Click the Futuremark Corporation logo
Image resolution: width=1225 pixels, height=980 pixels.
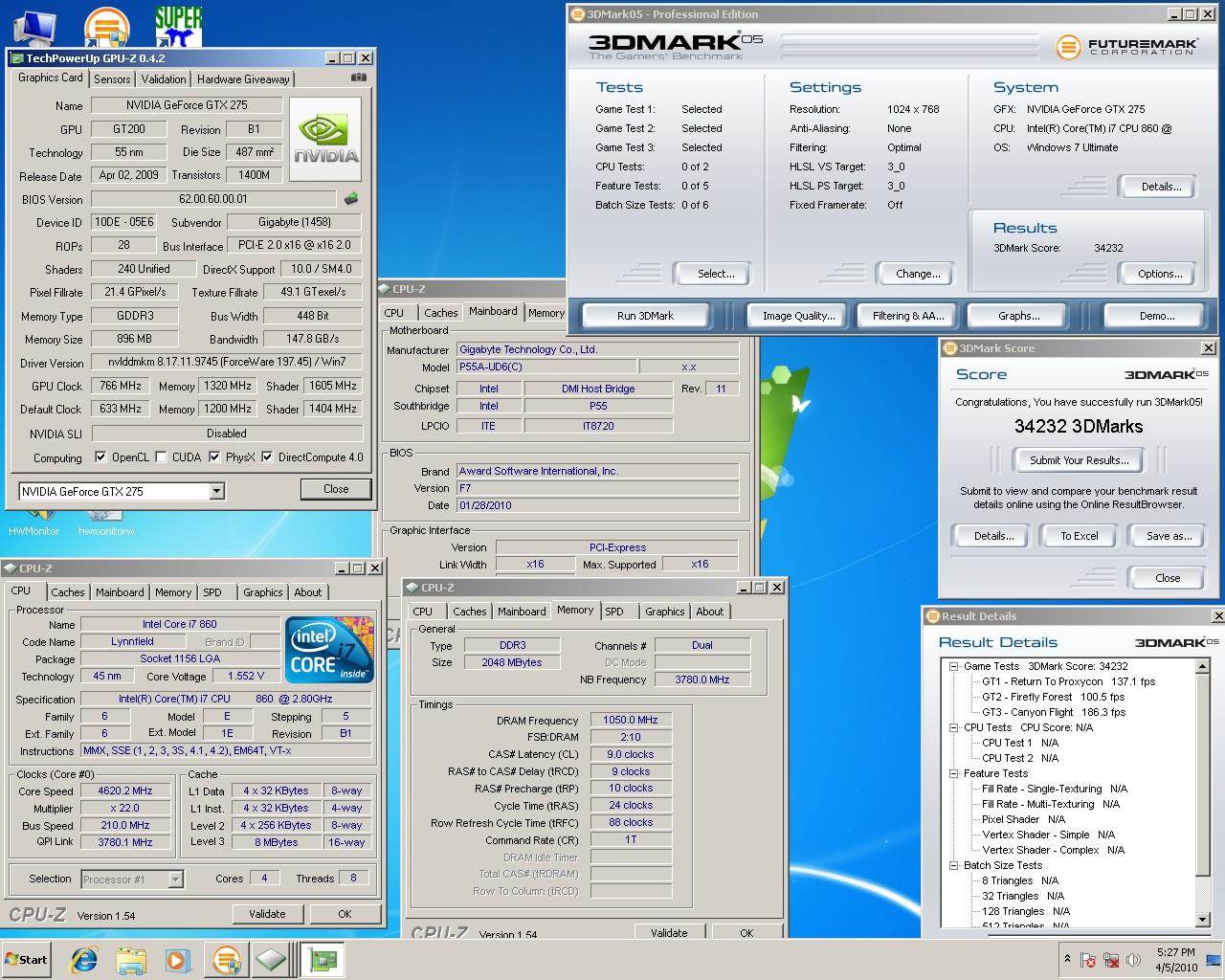(1127, 46)
